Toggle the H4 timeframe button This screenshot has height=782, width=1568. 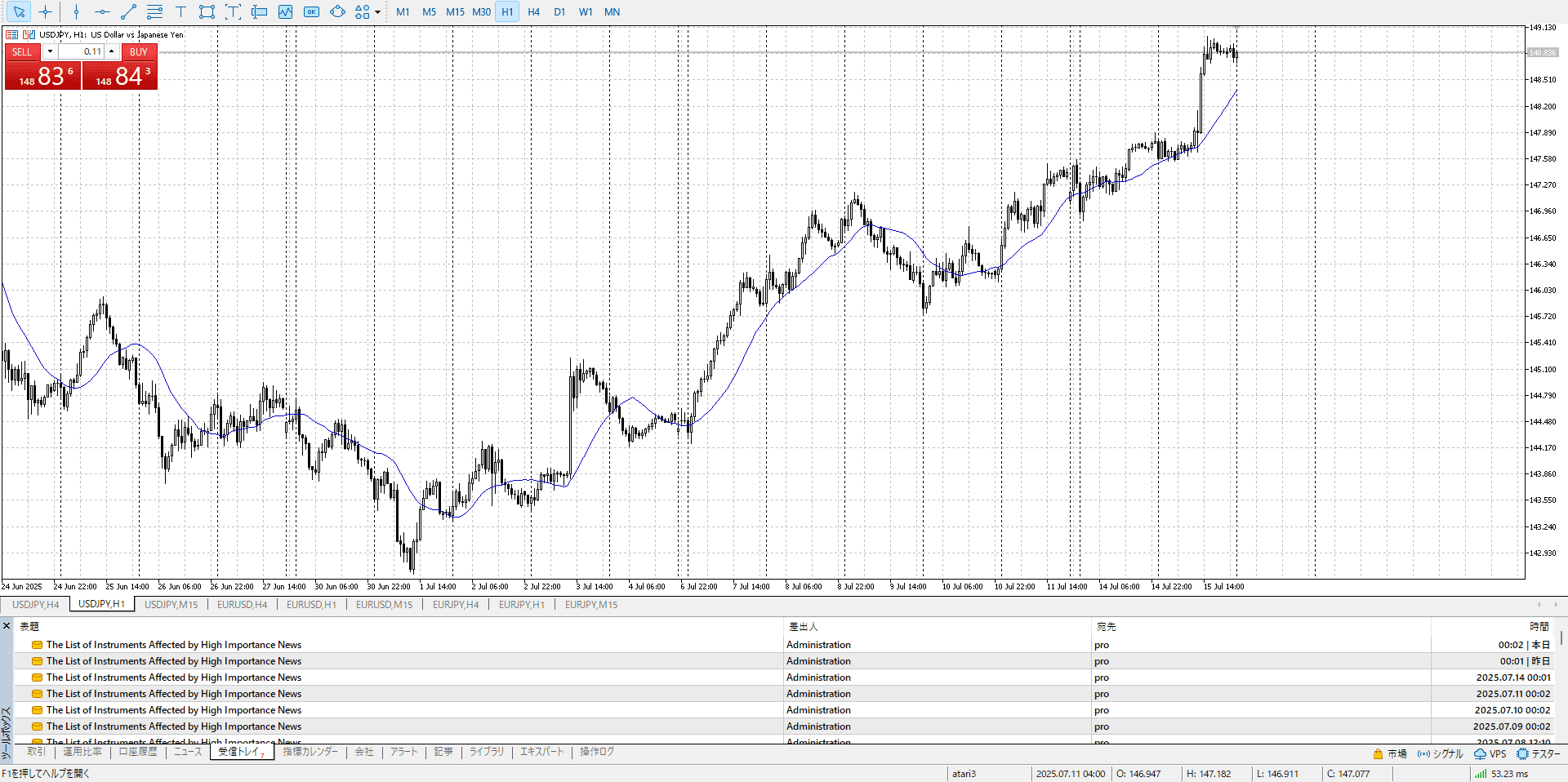pyautogui.click(x=533, y=11)
